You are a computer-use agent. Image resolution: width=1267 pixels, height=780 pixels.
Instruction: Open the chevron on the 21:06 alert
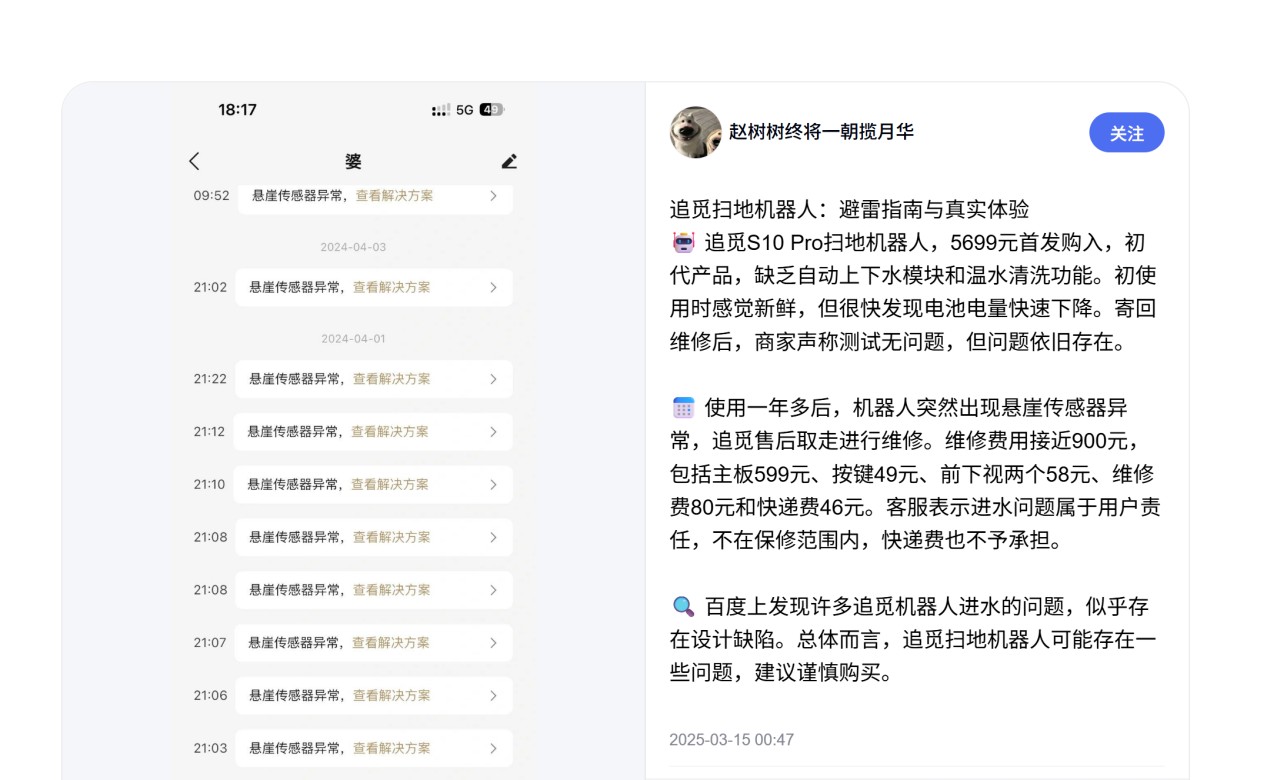tap(493, 695)
